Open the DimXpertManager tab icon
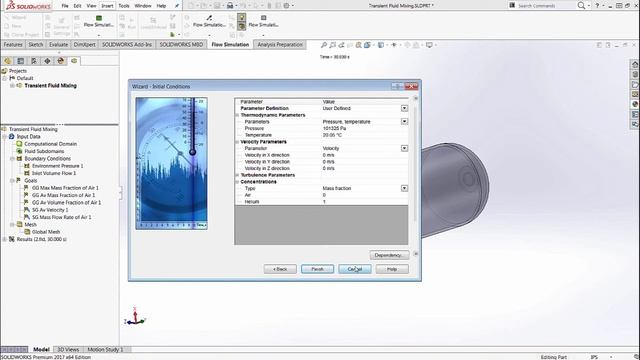This screenshot has height=360, width=640. (47, 61)
